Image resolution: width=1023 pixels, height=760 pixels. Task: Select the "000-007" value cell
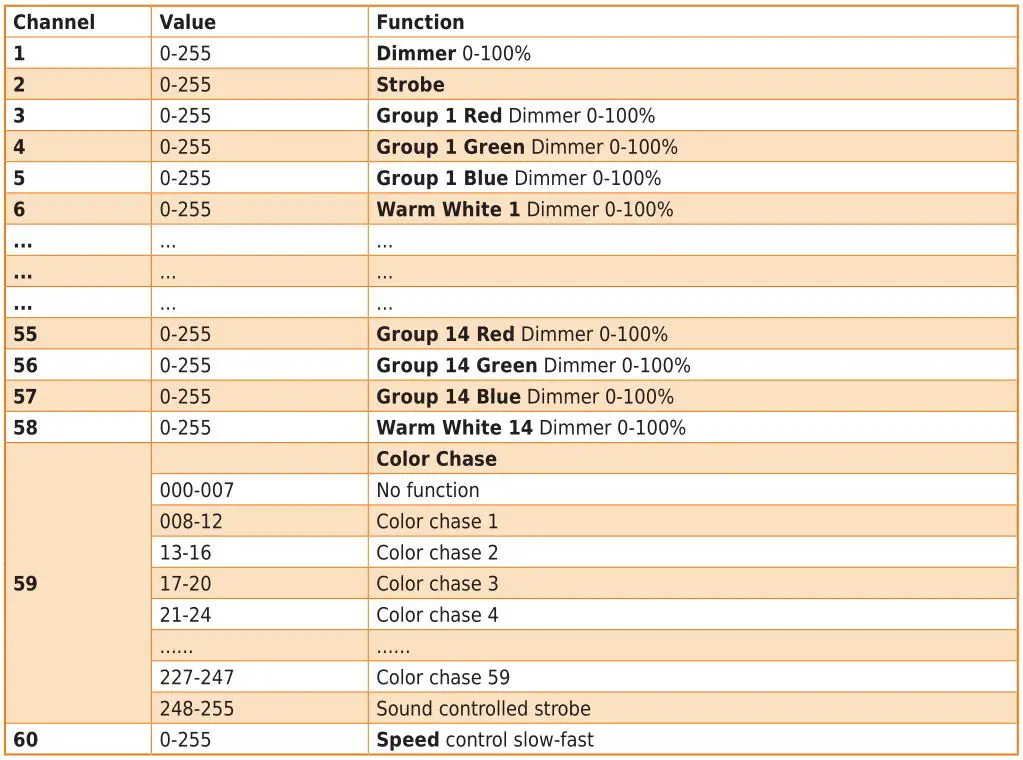tap(197, 490)
